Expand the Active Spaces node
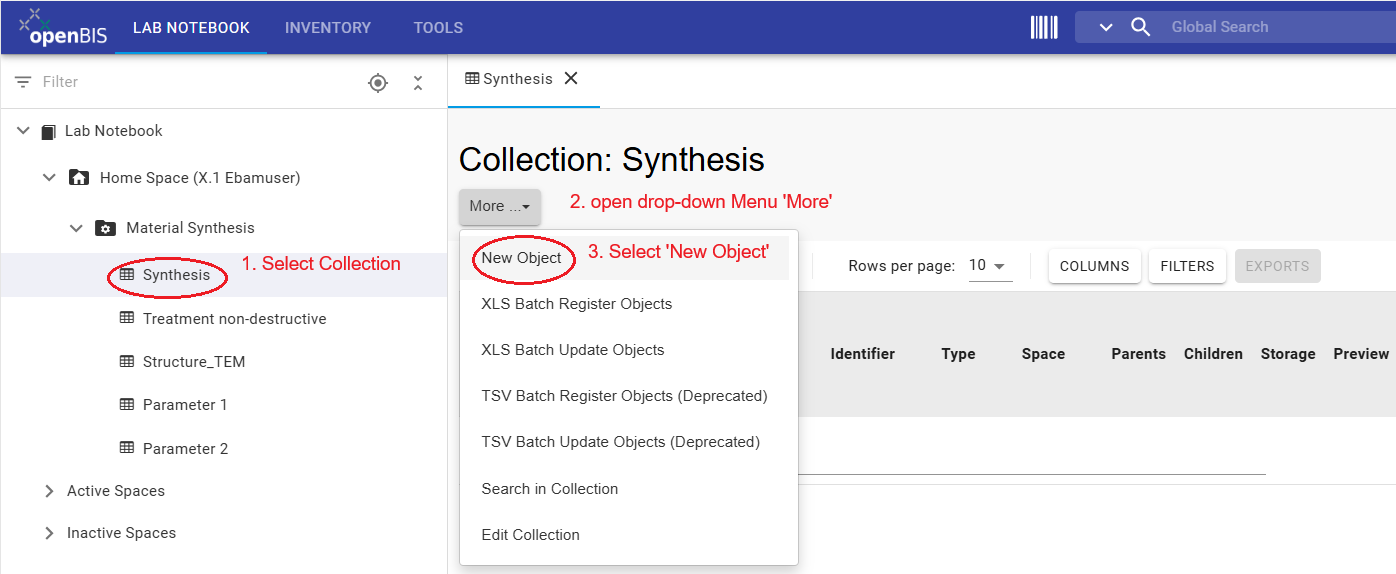 (x=49, y=491)
